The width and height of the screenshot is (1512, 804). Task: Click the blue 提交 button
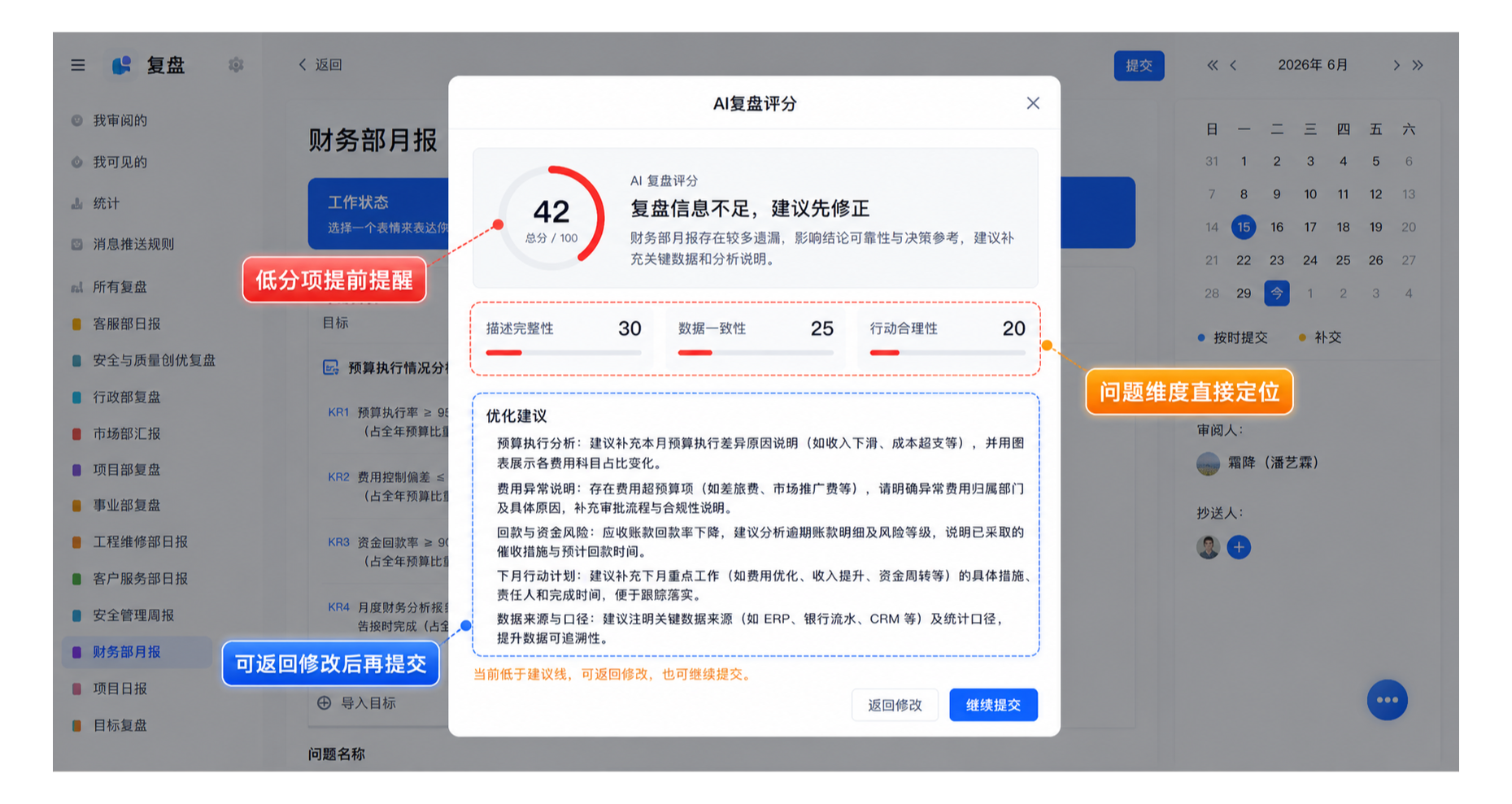[1139, 66]
